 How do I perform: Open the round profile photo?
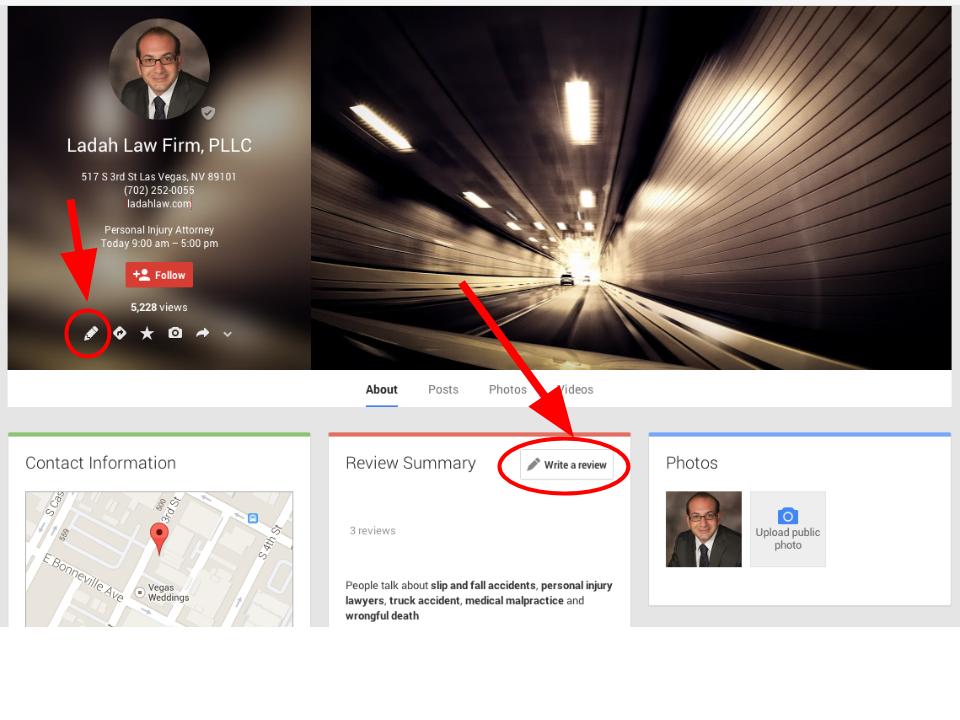pyautogui.click(x=159, y=69)
